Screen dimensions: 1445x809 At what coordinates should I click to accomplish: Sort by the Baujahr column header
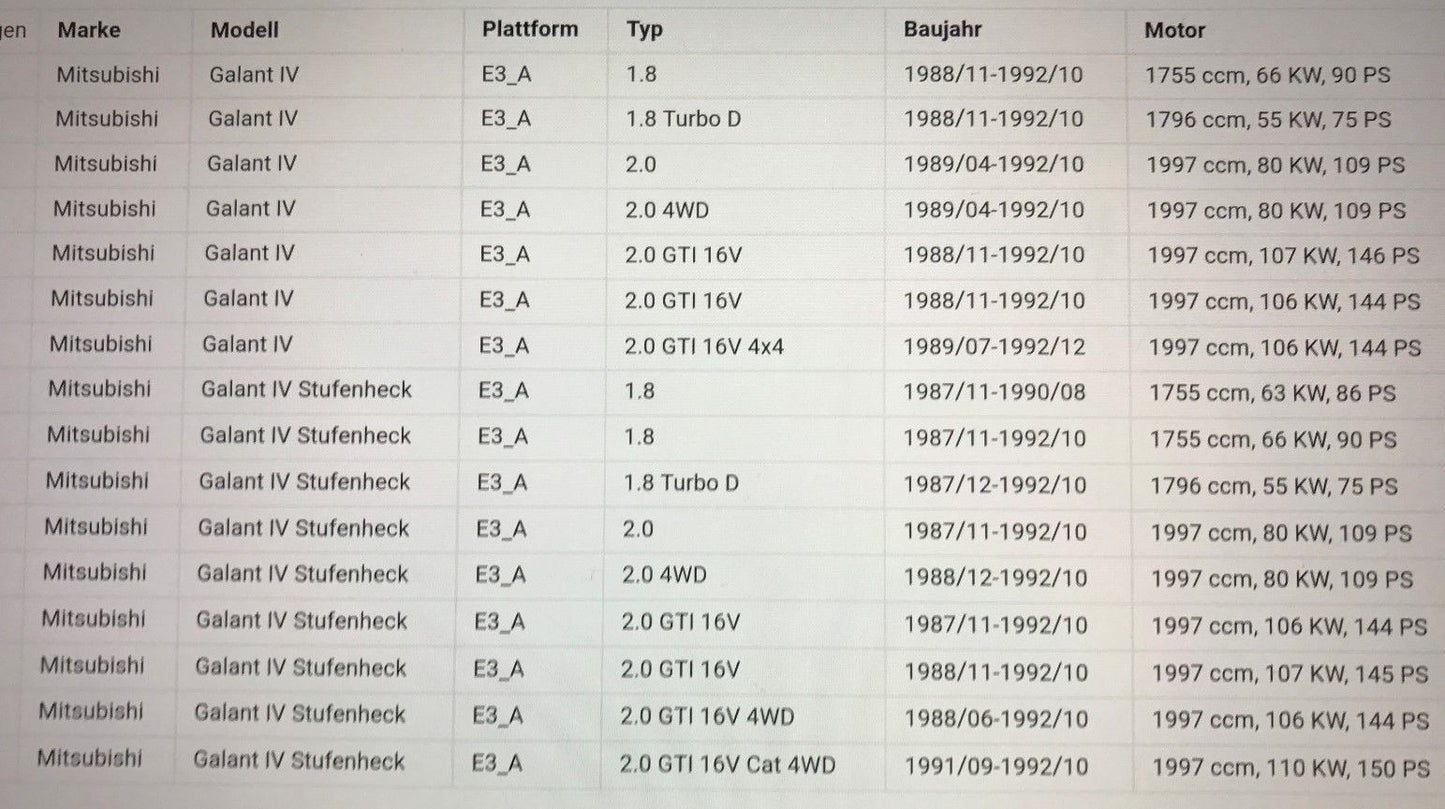point(944,30)
